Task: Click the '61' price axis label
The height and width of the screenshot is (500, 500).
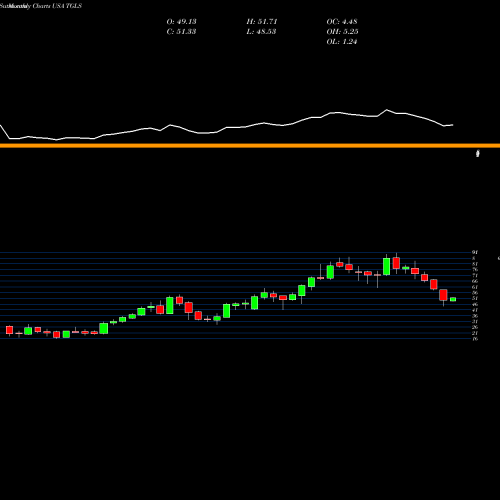Action: [475, 287]
